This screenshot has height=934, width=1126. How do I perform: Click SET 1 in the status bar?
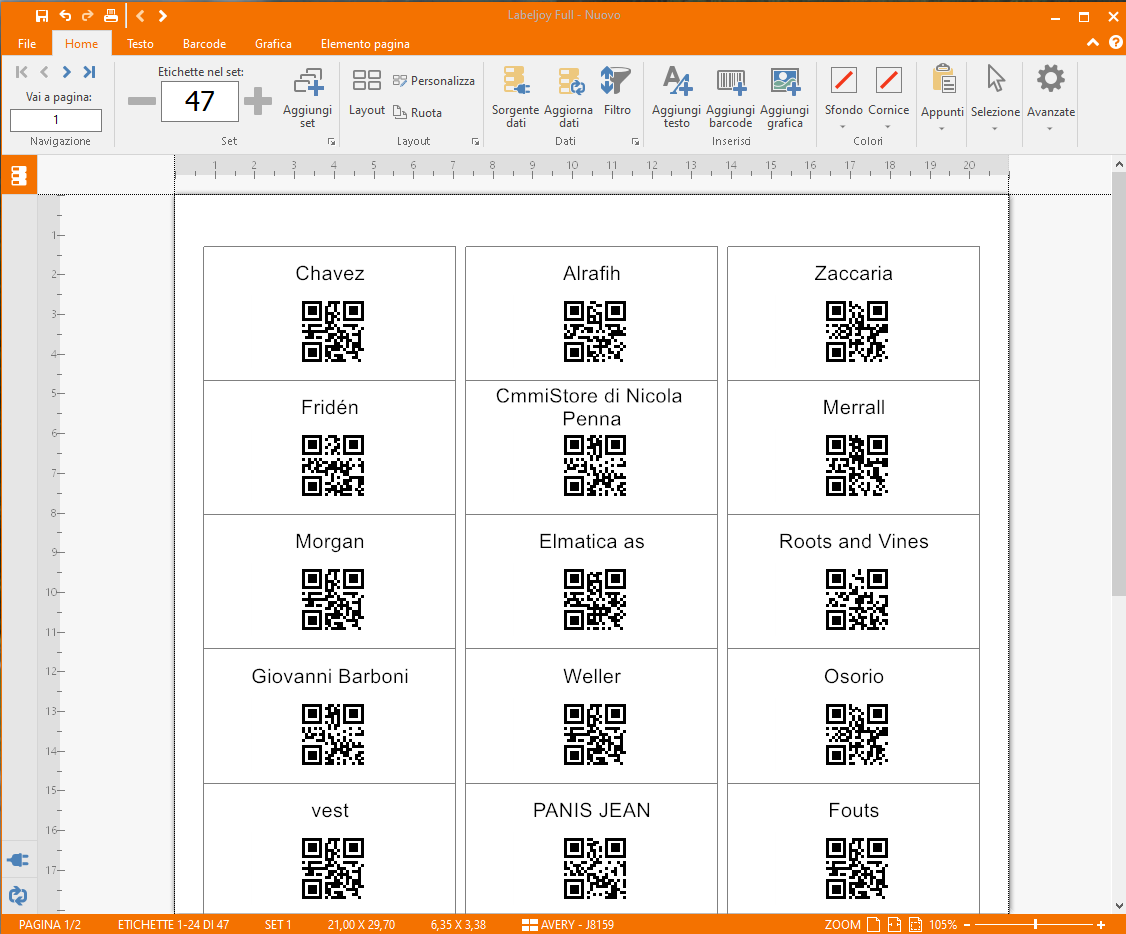click(x=278, y=925)
